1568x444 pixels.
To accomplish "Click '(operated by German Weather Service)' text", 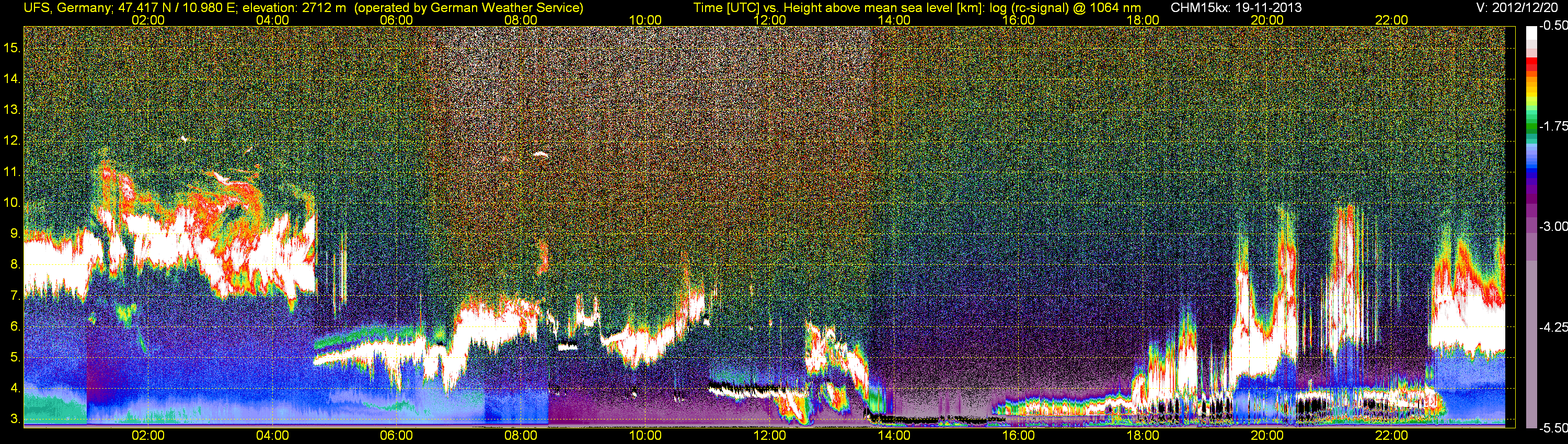I will pyautogui.click(x=469, y=7).
